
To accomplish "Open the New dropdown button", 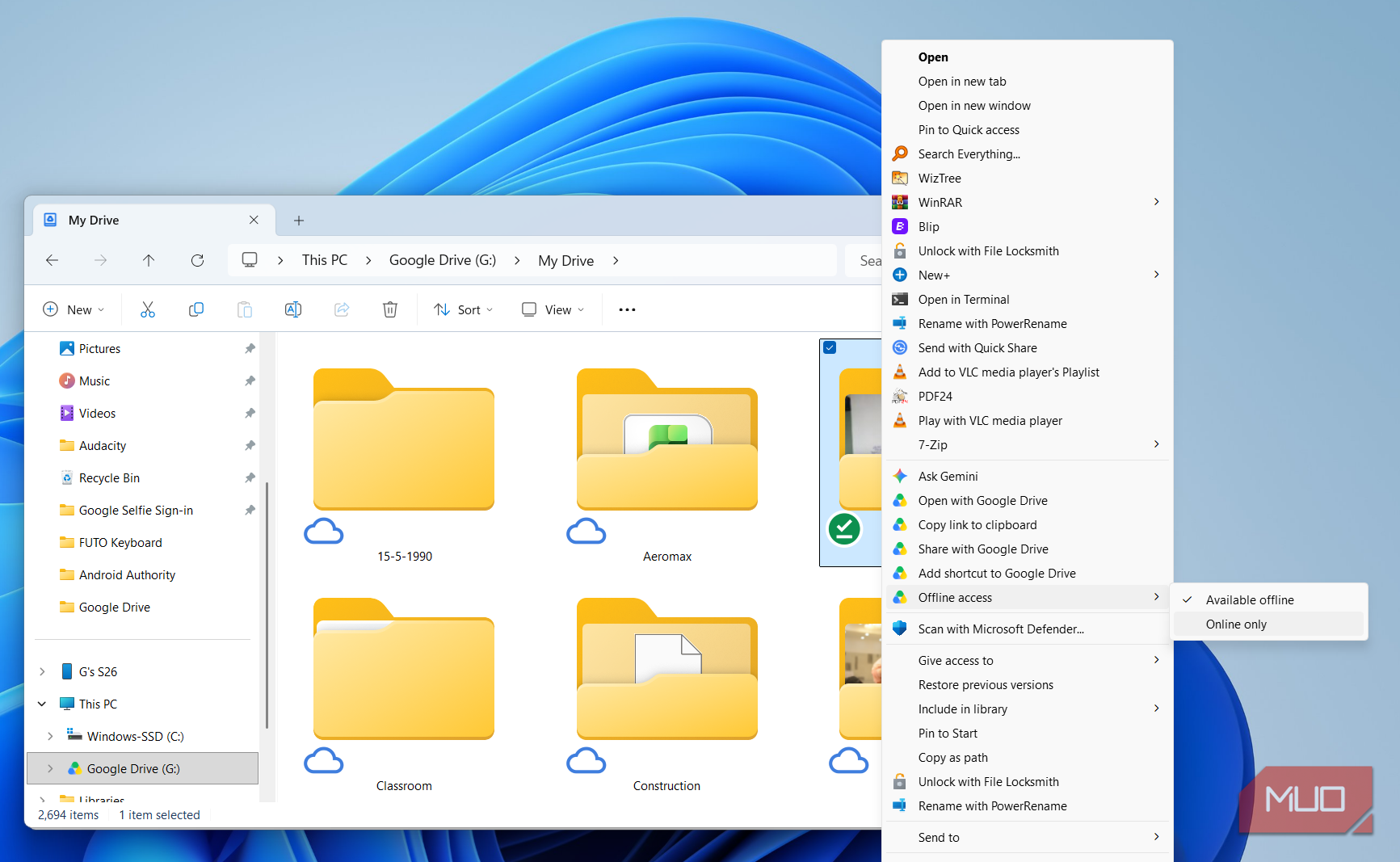I will [74, 309].
